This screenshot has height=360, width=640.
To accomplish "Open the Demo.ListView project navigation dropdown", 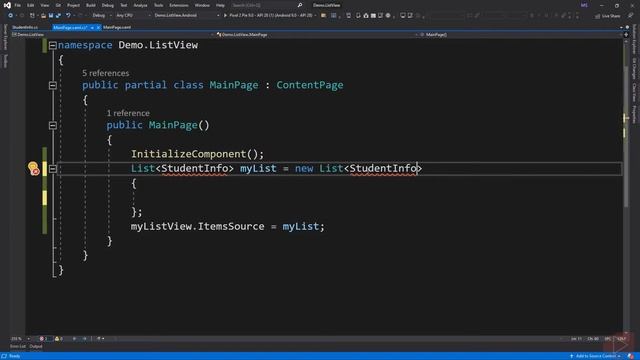I will click(113, 35).
